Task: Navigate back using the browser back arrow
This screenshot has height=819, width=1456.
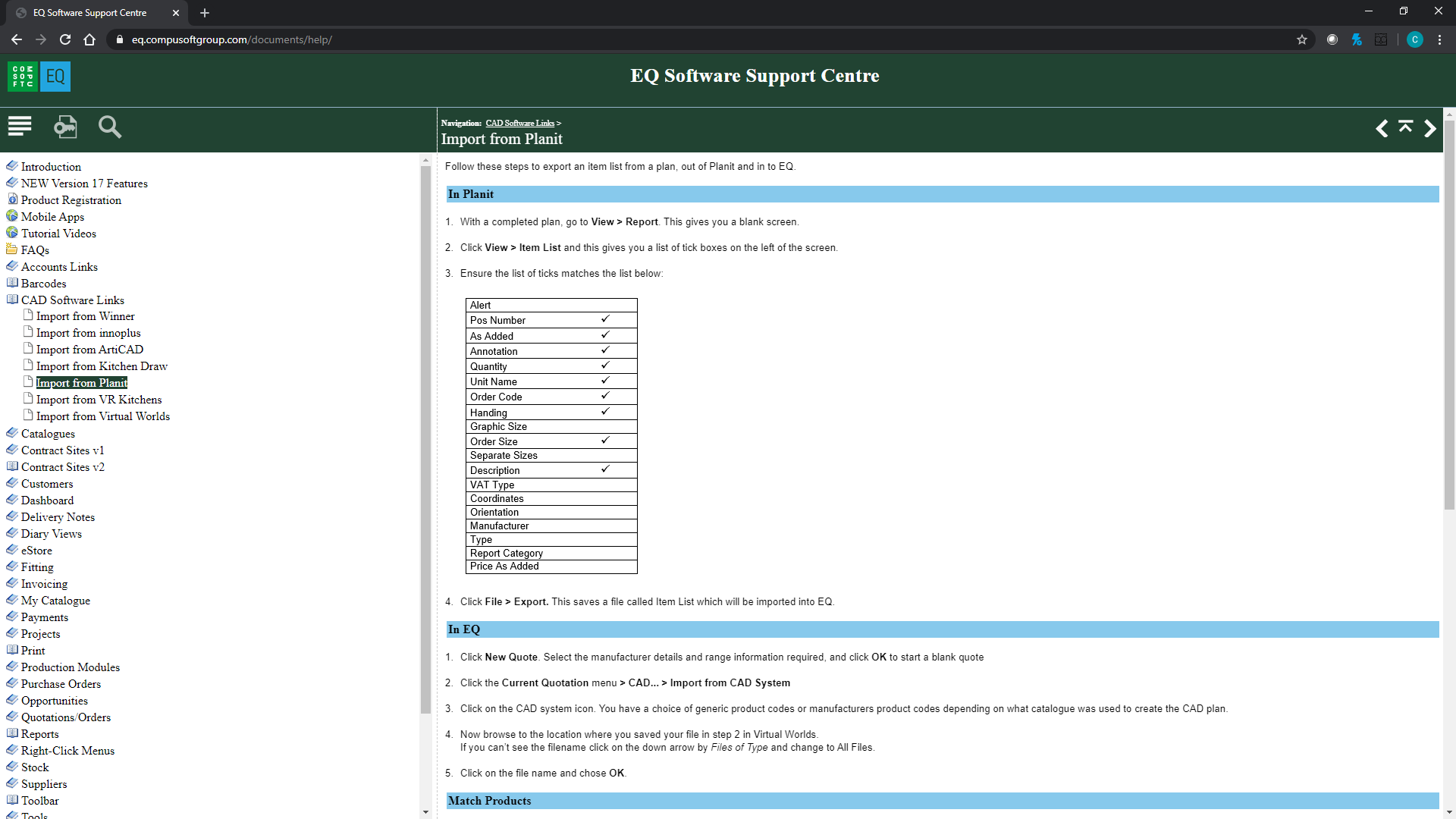Action: point(17,39)
